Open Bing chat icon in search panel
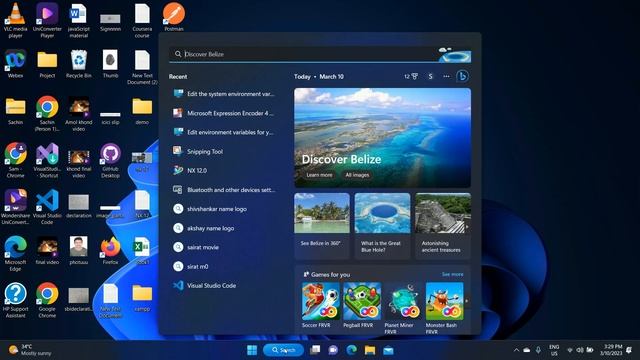 click(462, 76)
